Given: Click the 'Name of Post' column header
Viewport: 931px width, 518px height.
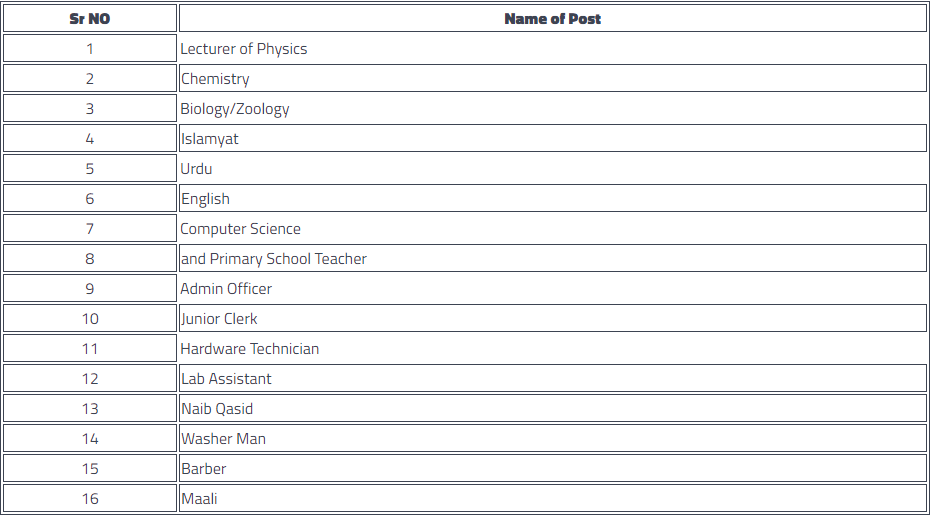Looking at the screenshot, I should pyautogui.click(x=553, y=18).
